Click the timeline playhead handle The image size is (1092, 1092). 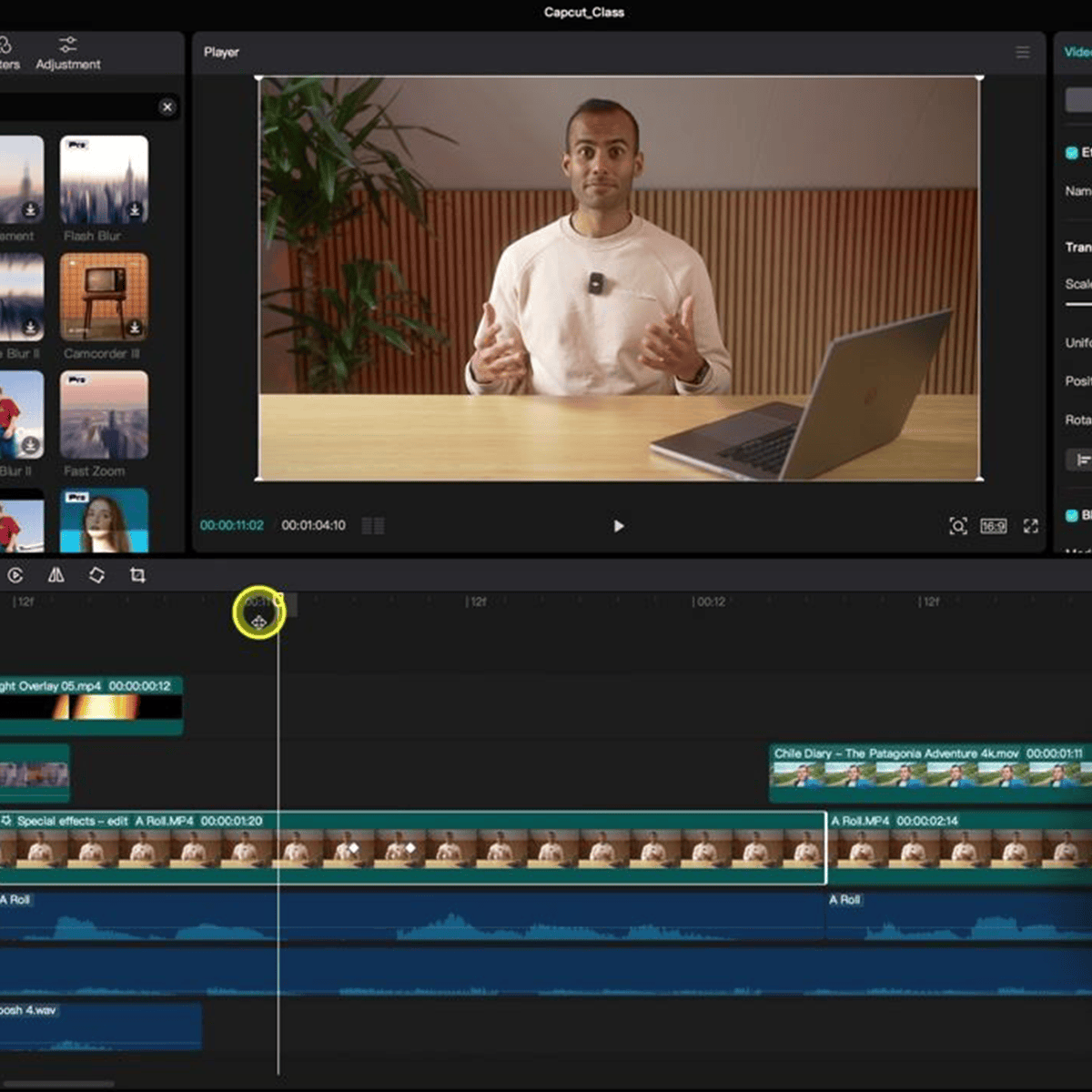tap(278, 601)
